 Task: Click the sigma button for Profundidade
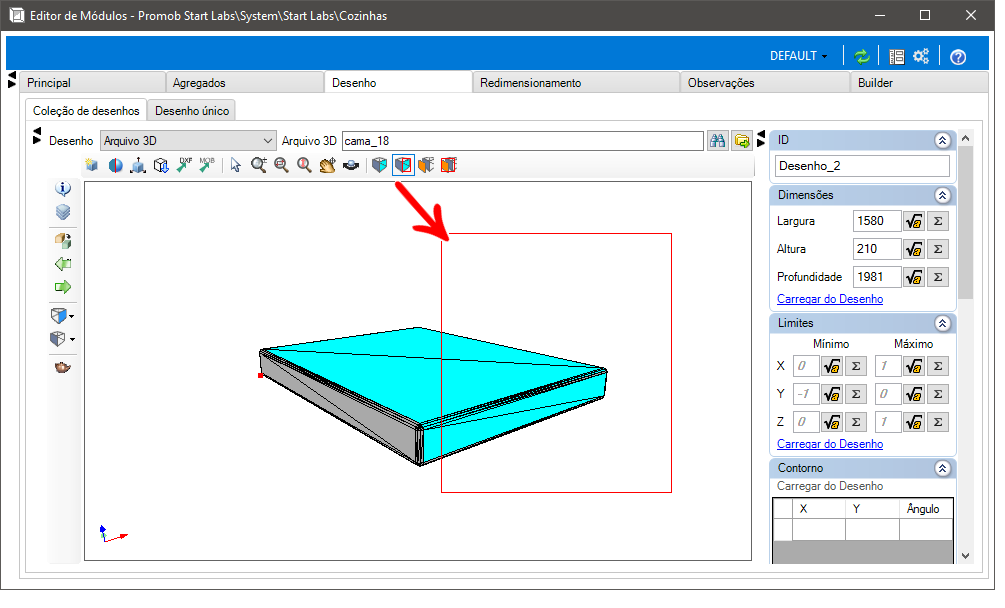[x=938, y=277]
